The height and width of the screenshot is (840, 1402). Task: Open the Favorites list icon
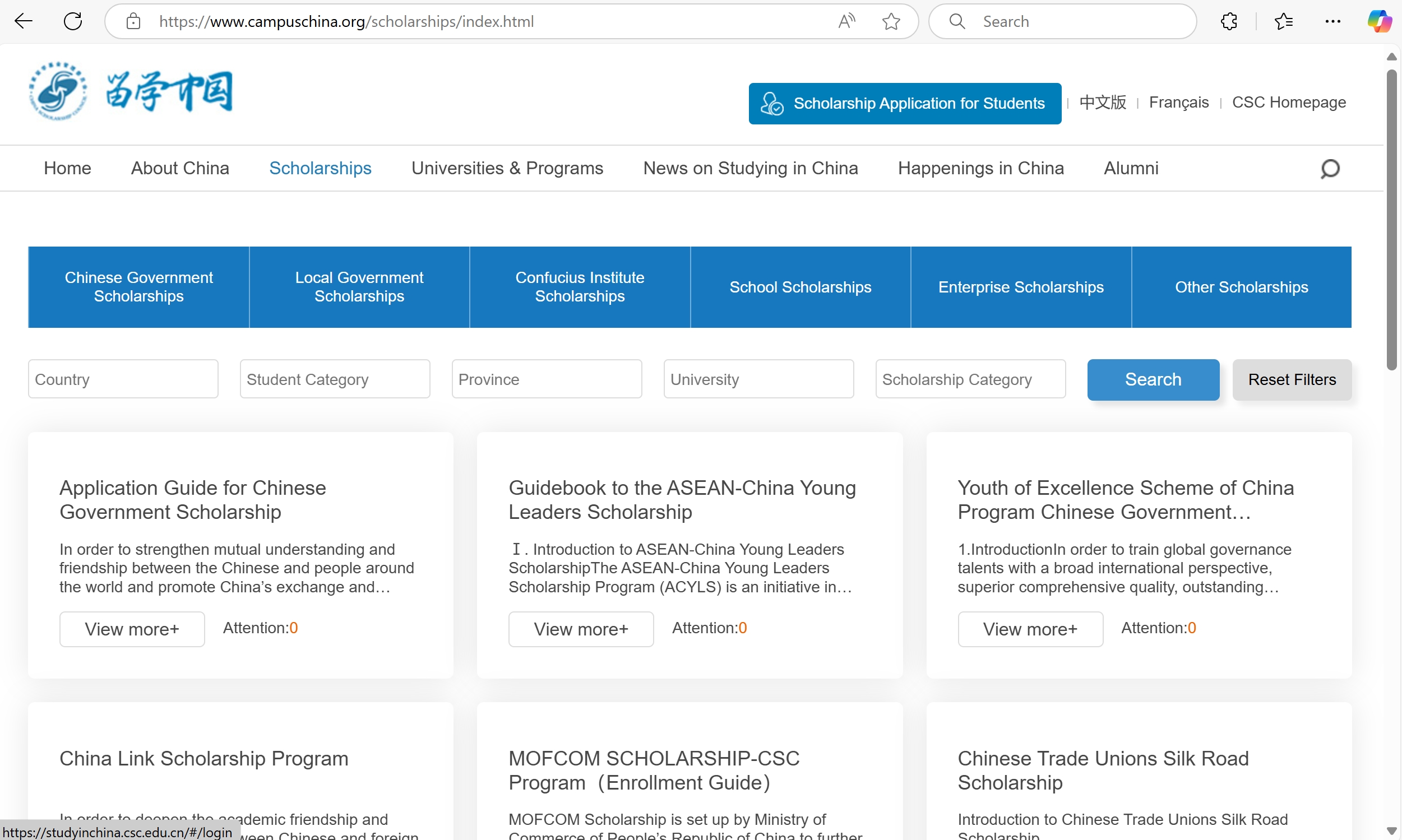[1284, 21]
